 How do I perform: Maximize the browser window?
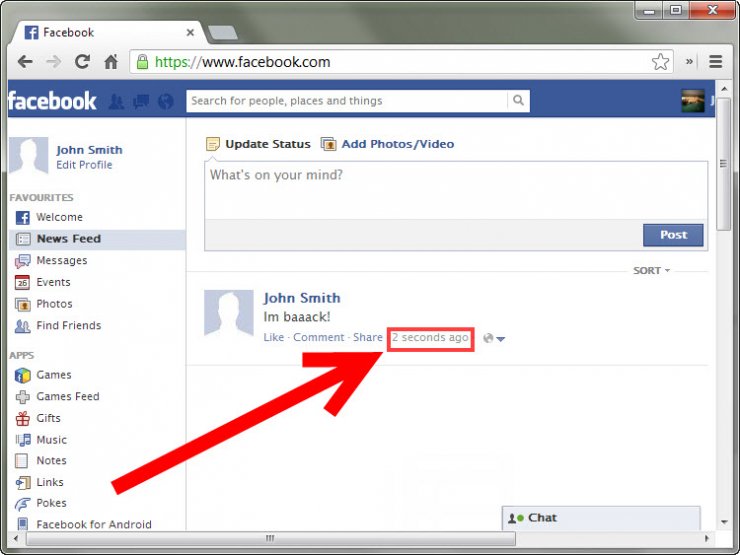pyautogui.click(x=676, y=10)
